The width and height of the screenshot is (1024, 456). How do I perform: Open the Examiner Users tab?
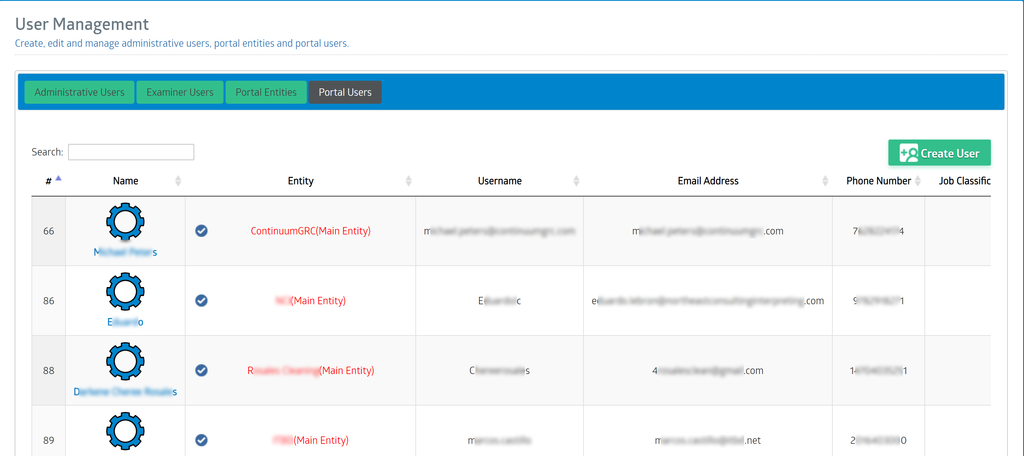pos(180,93)
